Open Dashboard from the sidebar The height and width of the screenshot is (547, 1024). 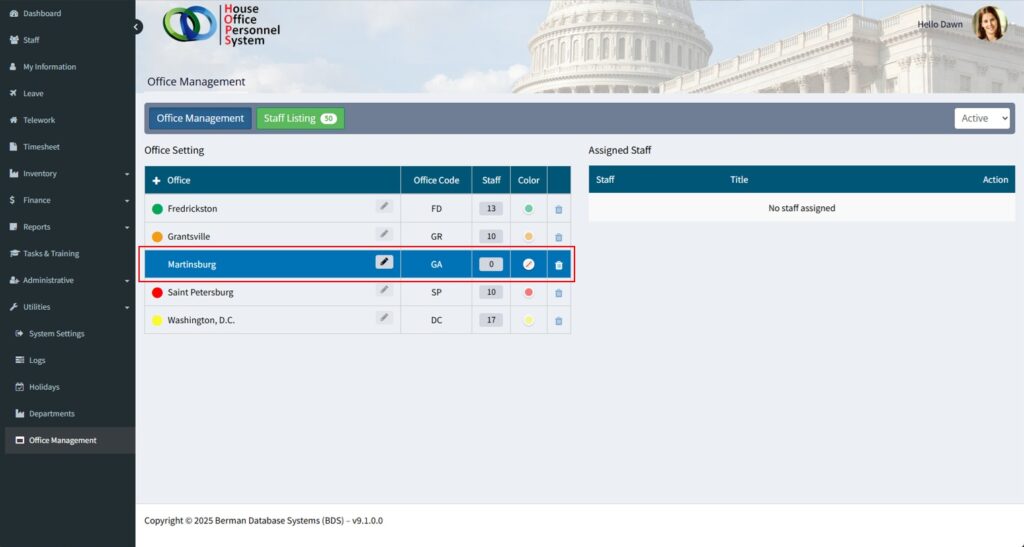point(42,13)
